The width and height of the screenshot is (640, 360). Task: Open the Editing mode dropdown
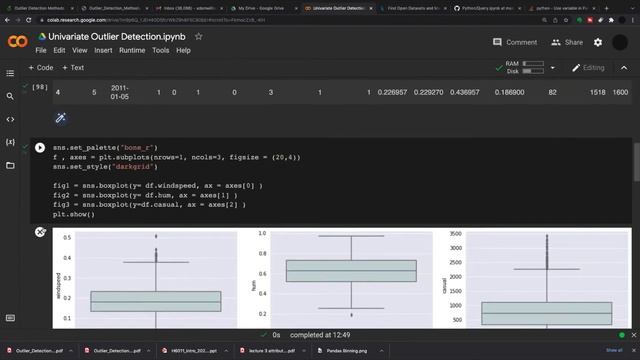[x=588, y=68]
